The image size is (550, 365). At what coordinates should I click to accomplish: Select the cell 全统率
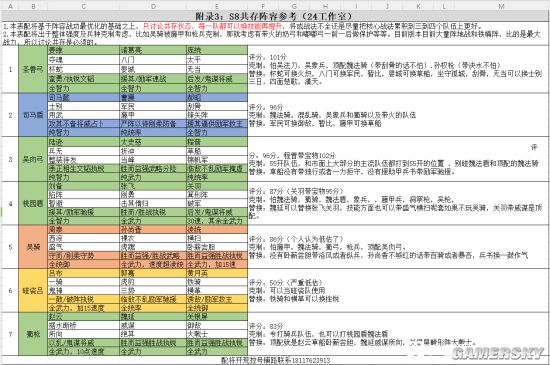(153, 308)
